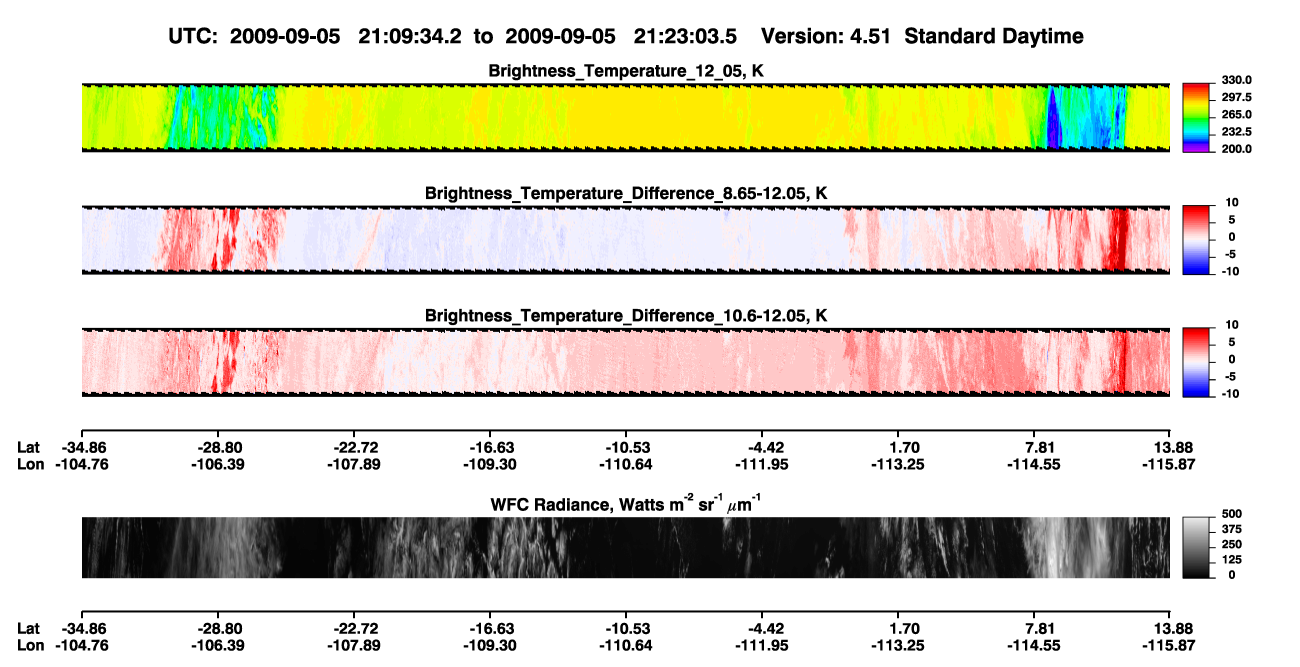Click the 'Version: 4.51 Standard Daytime' text

pos(922,36)
